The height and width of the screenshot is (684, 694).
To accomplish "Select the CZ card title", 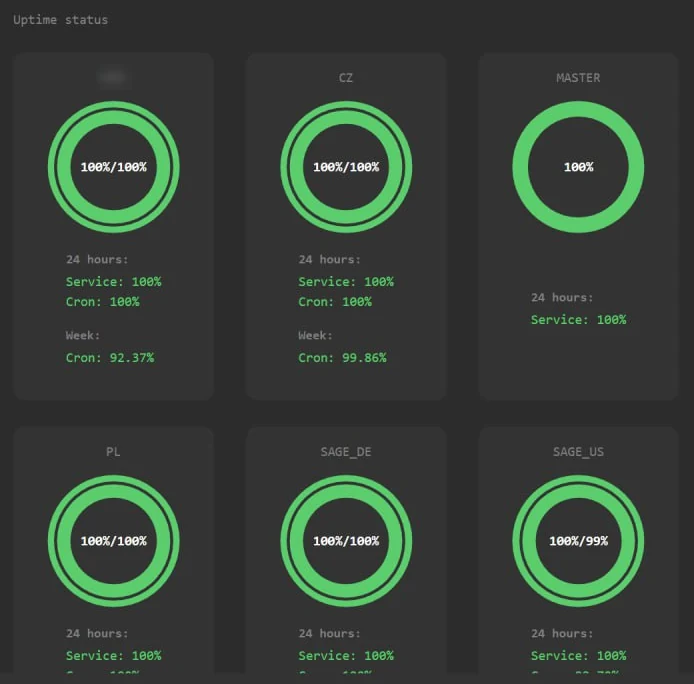I will coord(346,78).
